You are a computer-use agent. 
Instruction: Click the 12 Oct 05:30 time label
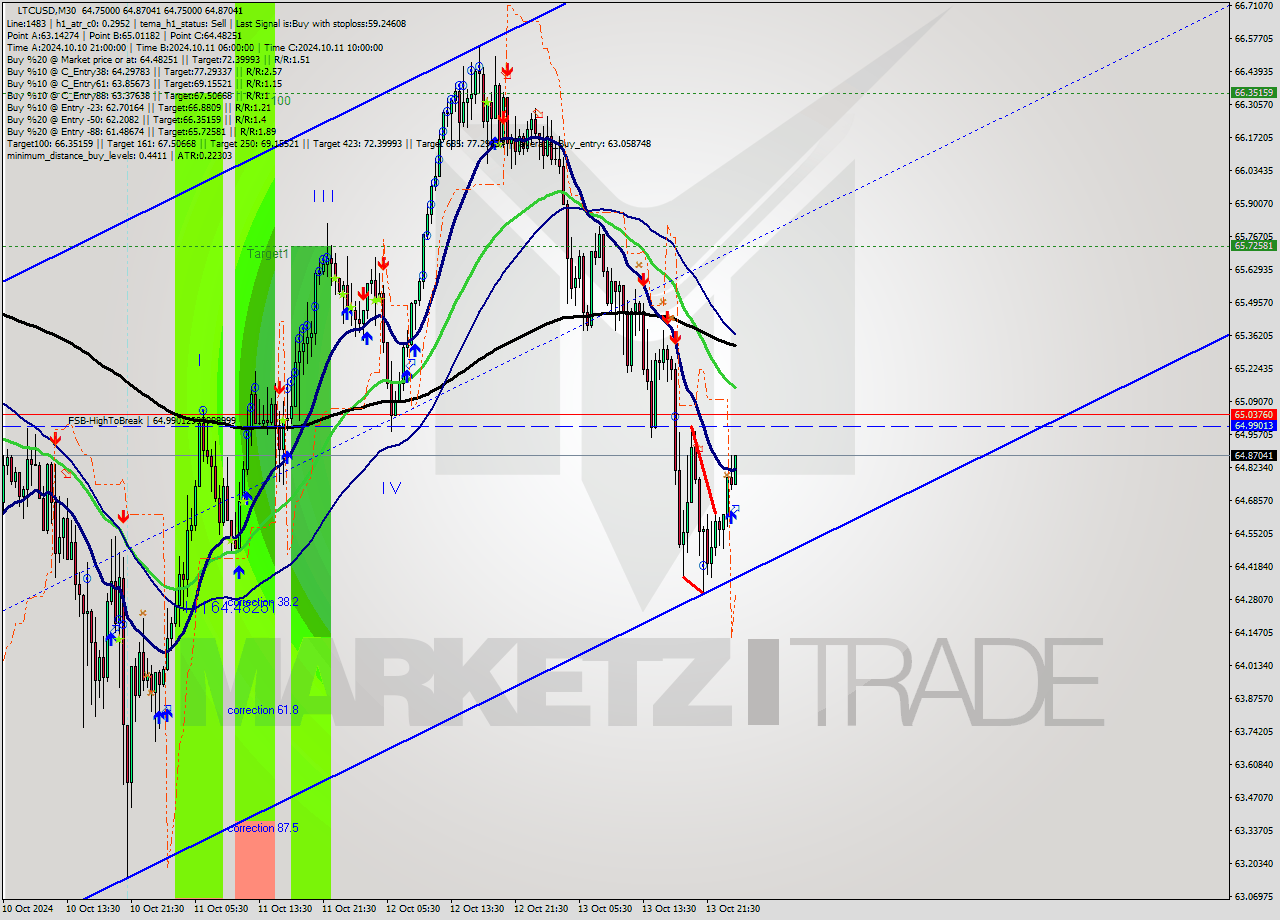(x=414, y=909)
